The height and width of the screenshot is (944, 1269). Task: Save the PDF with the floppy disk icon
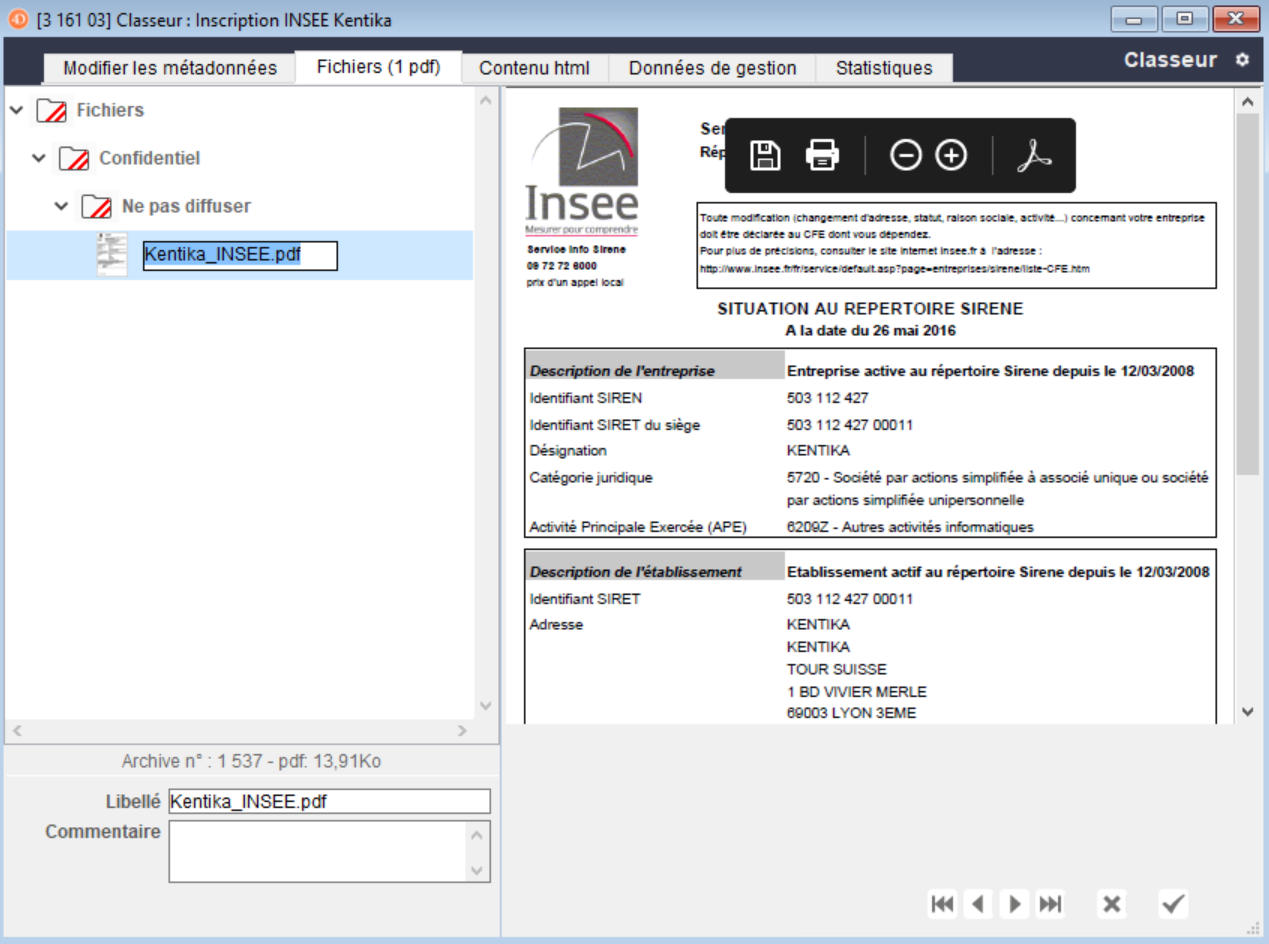pyautogui.click(x=766, y=156)
